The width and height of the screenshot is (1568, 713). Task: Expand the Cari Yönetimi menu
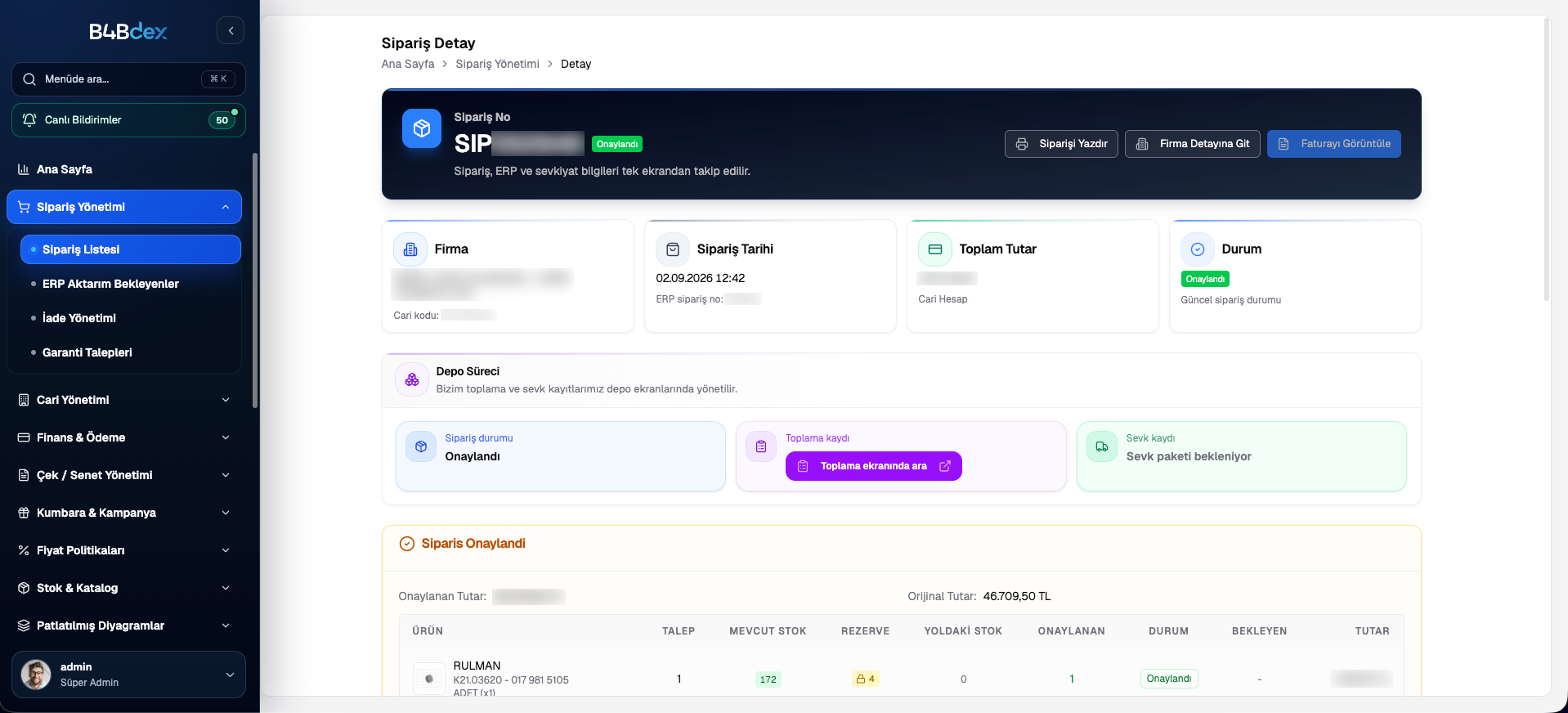tap(124, 400)
